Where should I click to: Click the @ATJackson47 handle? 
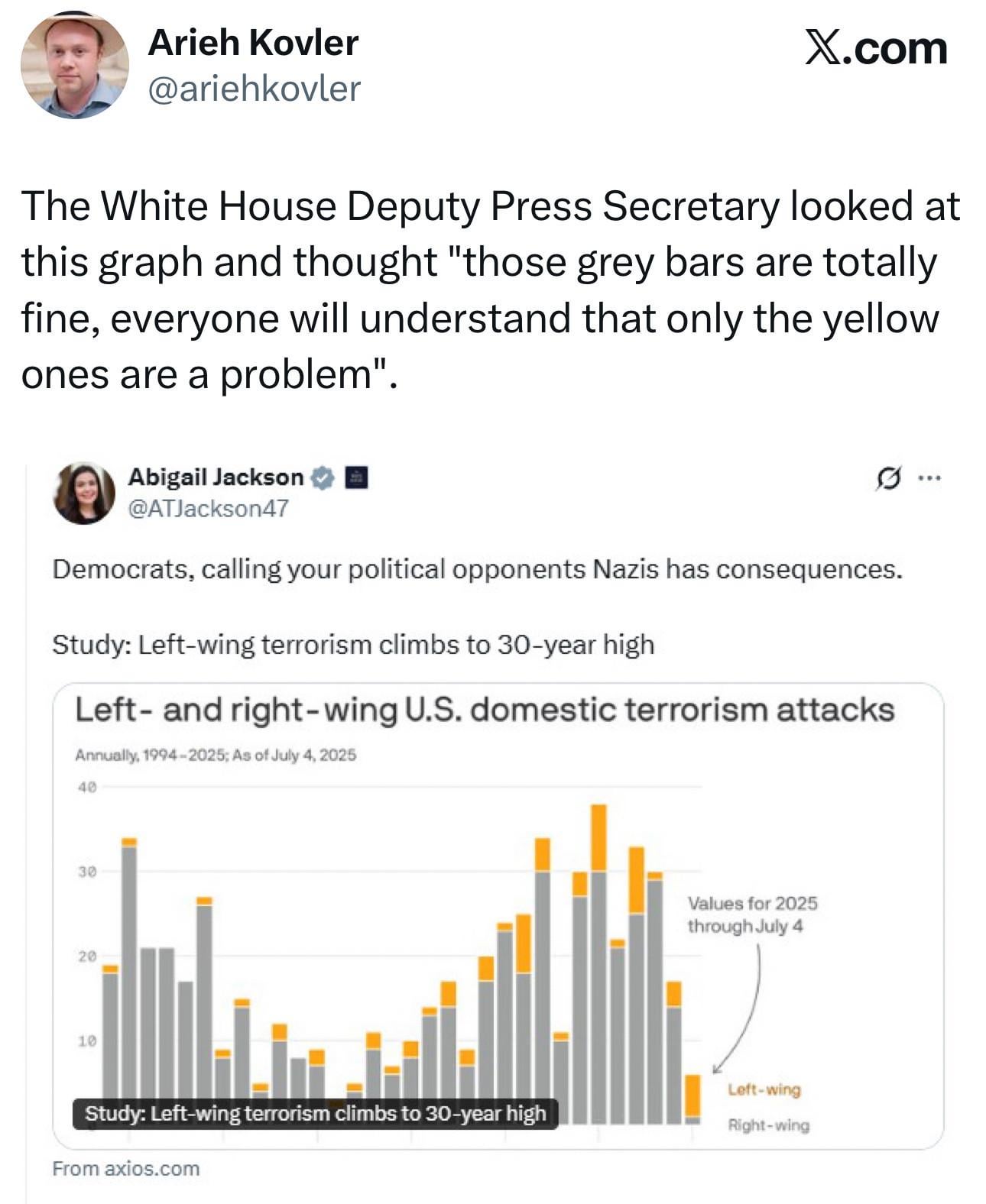click(x=208, y=508)
